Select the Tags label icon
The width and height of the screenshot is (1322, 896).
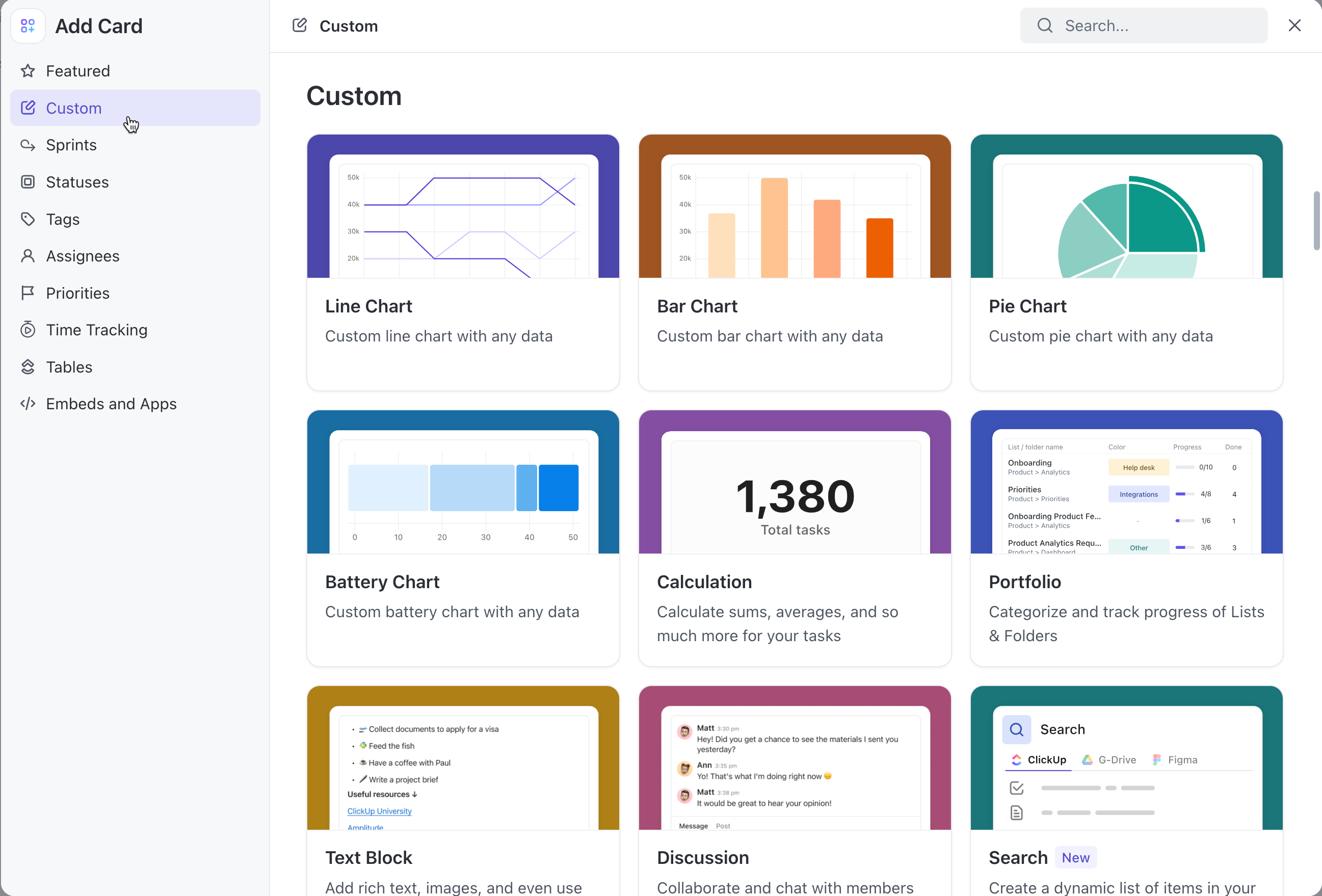(28, 219)
